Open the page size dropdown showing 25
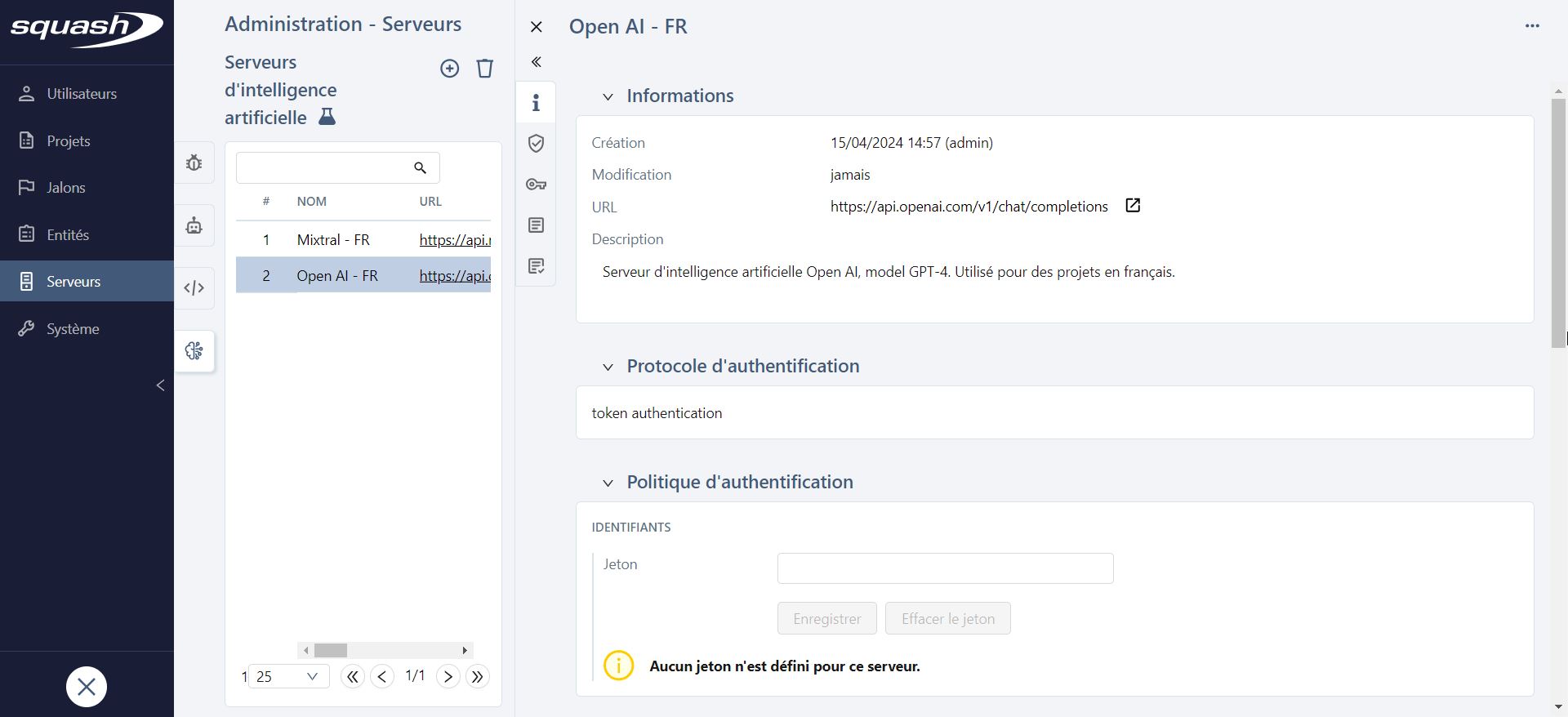 pyautogui.click(x=287, y=676)
